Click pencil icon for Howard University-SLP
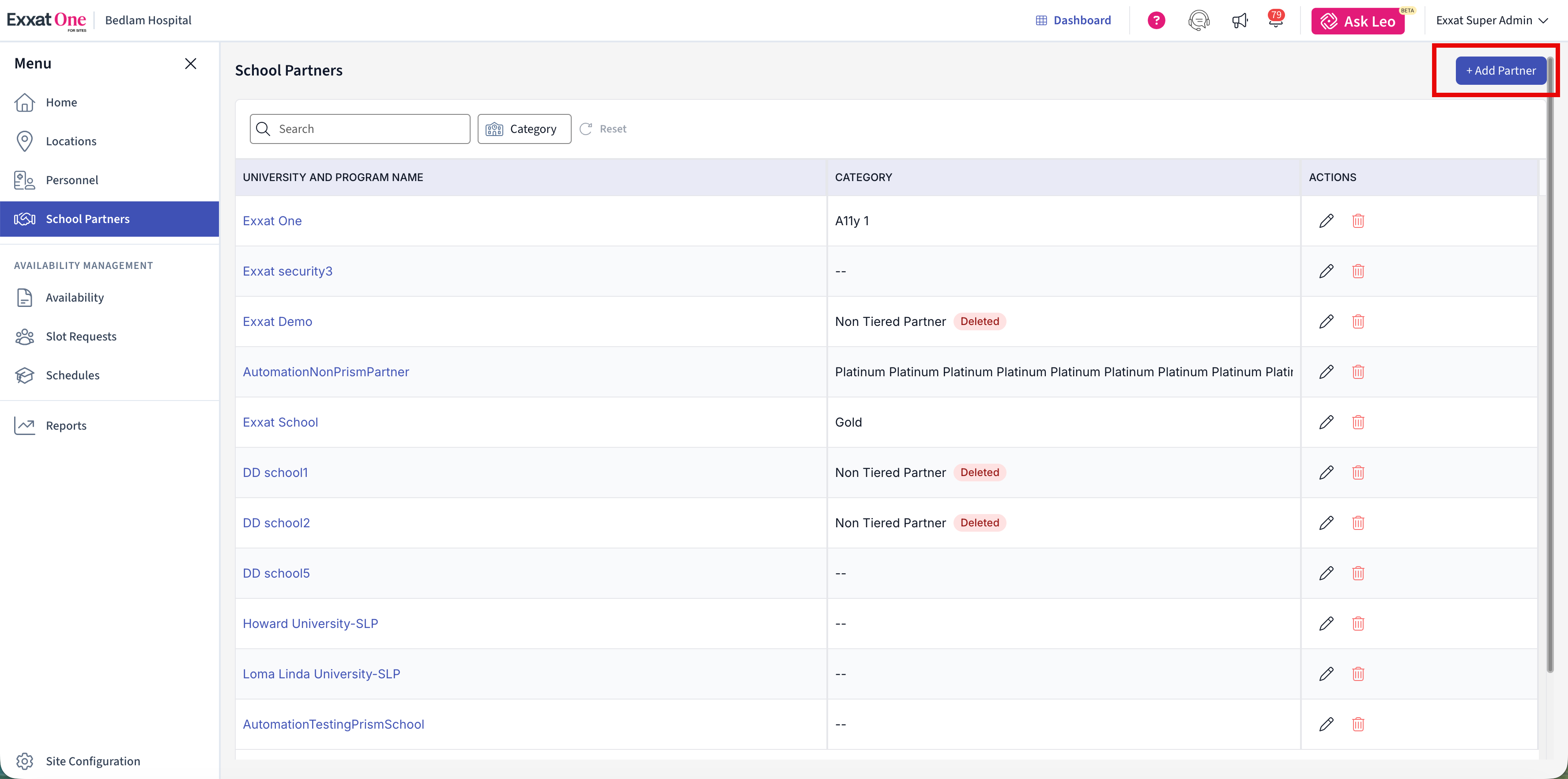 tap(1327, 623)
